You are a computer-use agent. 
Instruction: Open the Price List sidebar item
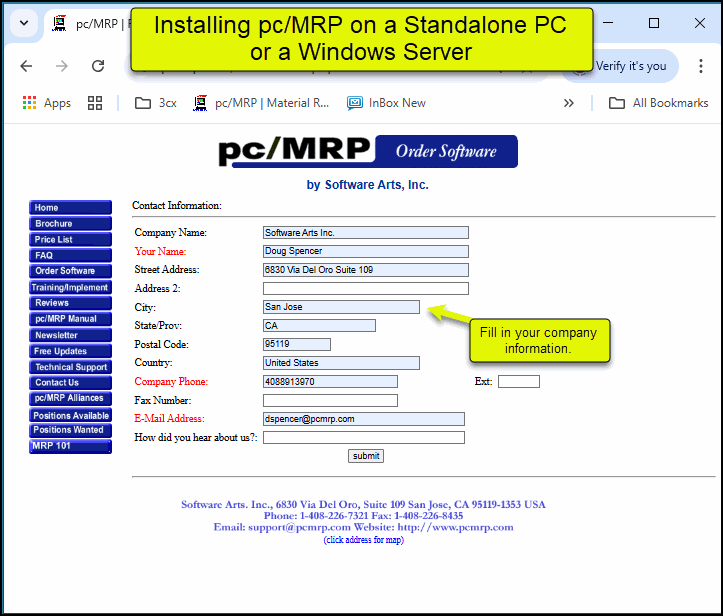point(71,239)
